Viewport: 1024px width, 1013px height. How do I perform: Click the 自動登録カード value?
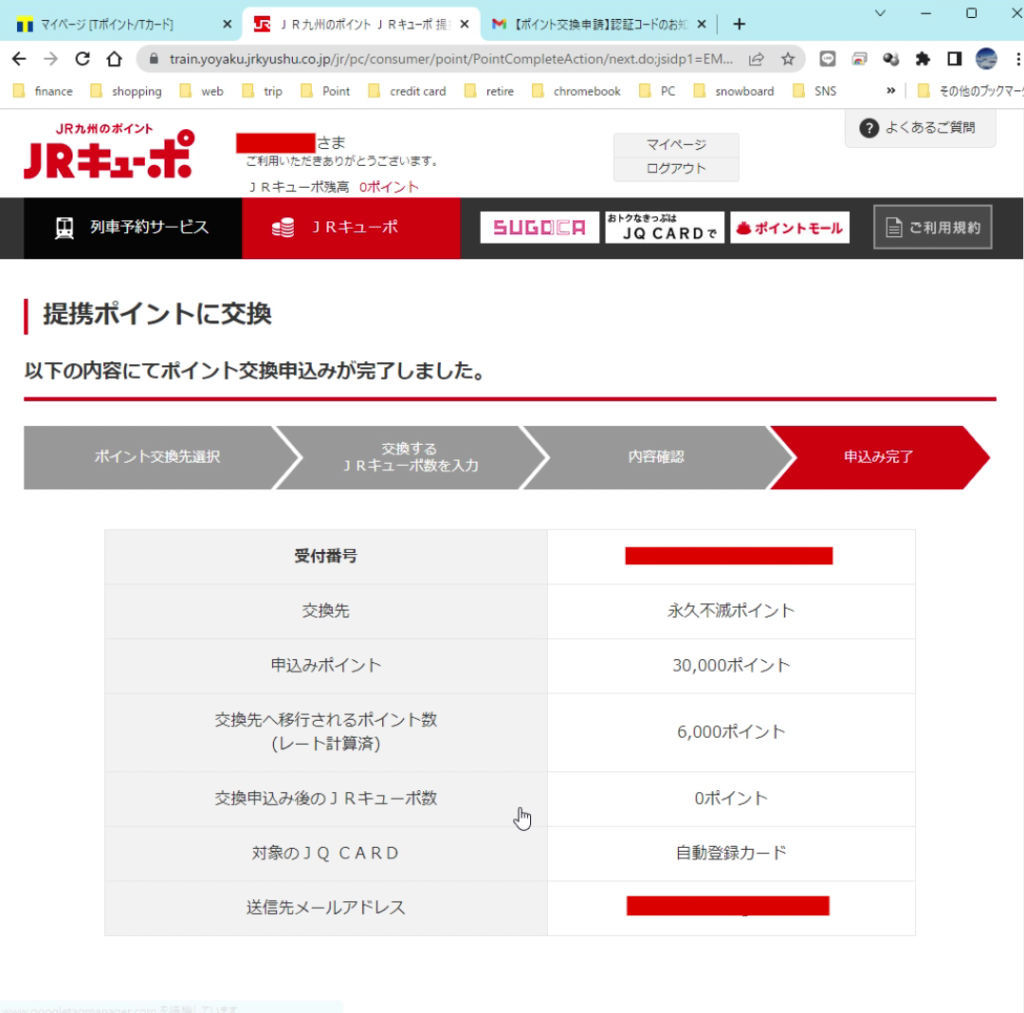point(731,853)
